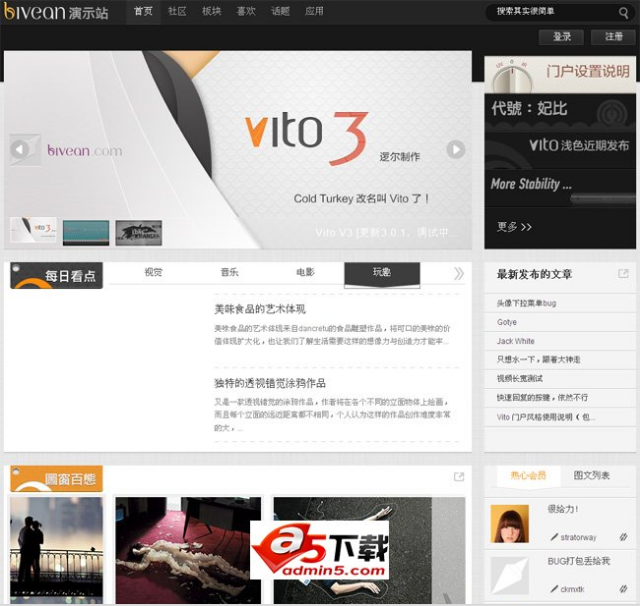640x606 pixels.
Task: Open the Gotye article
Action: 507,322
